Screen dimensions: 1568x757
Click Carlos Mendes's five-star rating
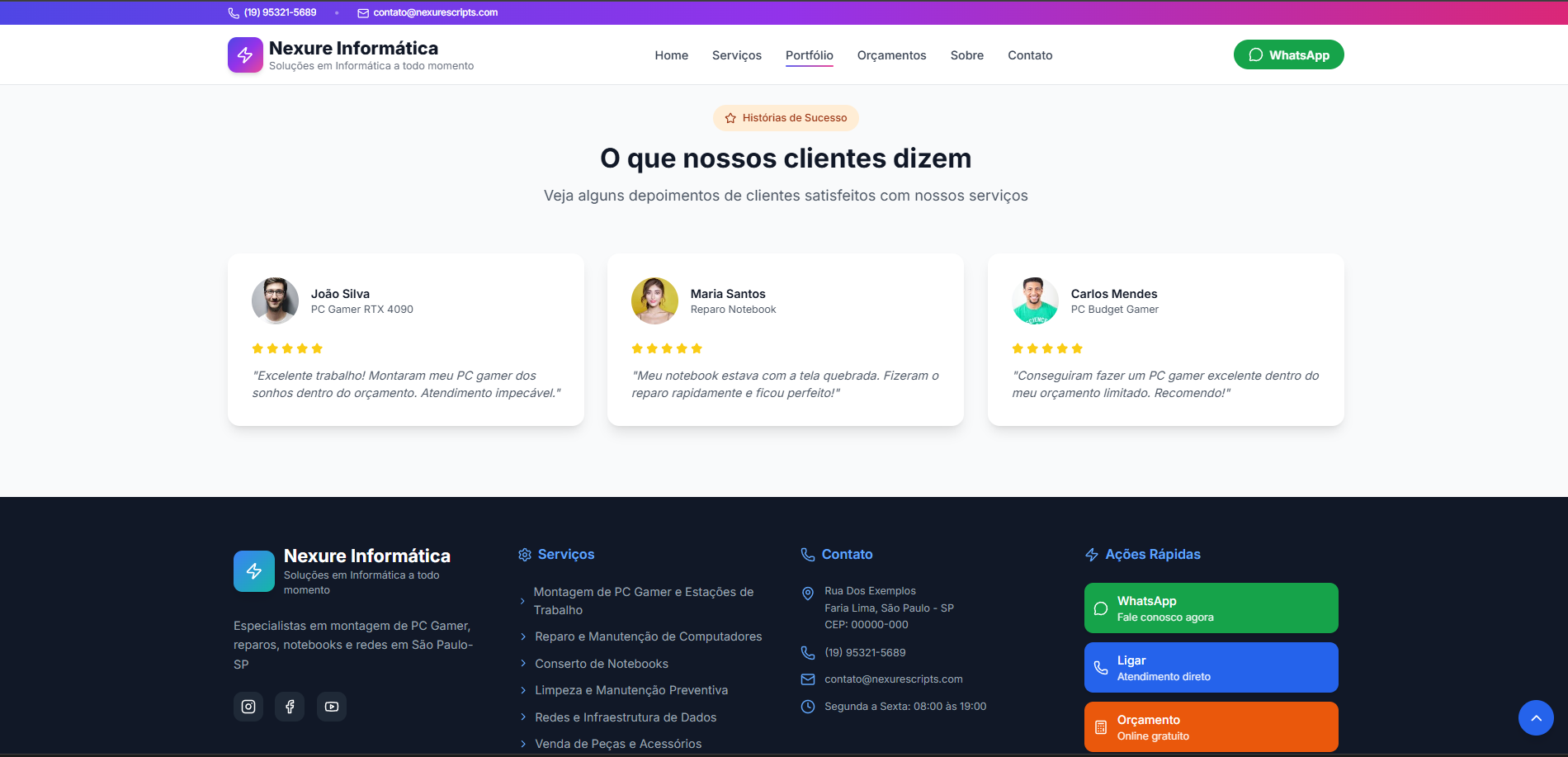pyautogui.click(x=1047, y=348)
